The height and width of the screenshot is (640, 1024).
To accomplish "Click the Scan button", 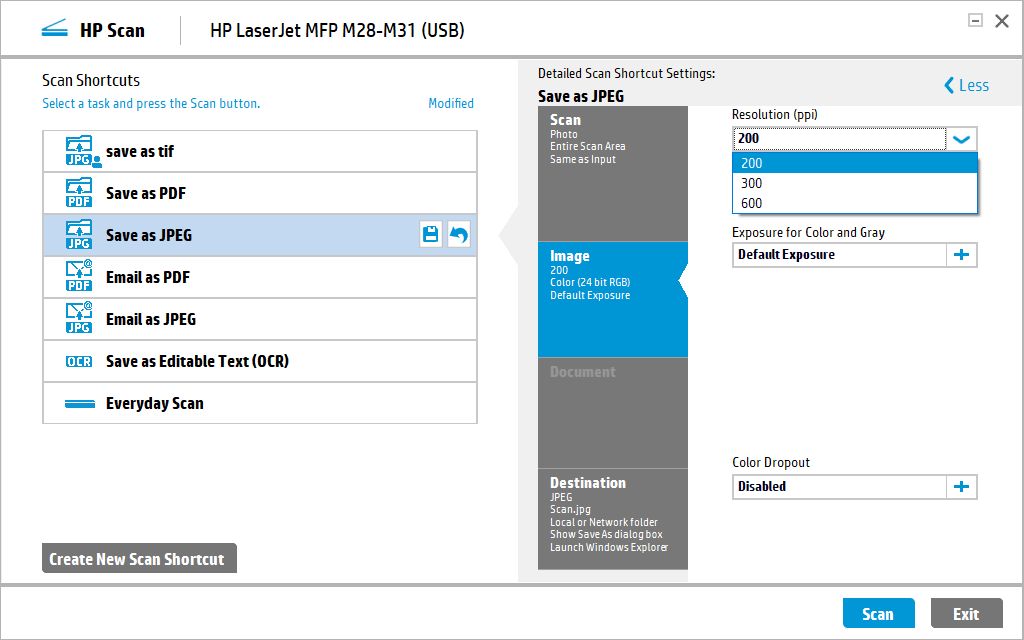I will coord(878,613).
